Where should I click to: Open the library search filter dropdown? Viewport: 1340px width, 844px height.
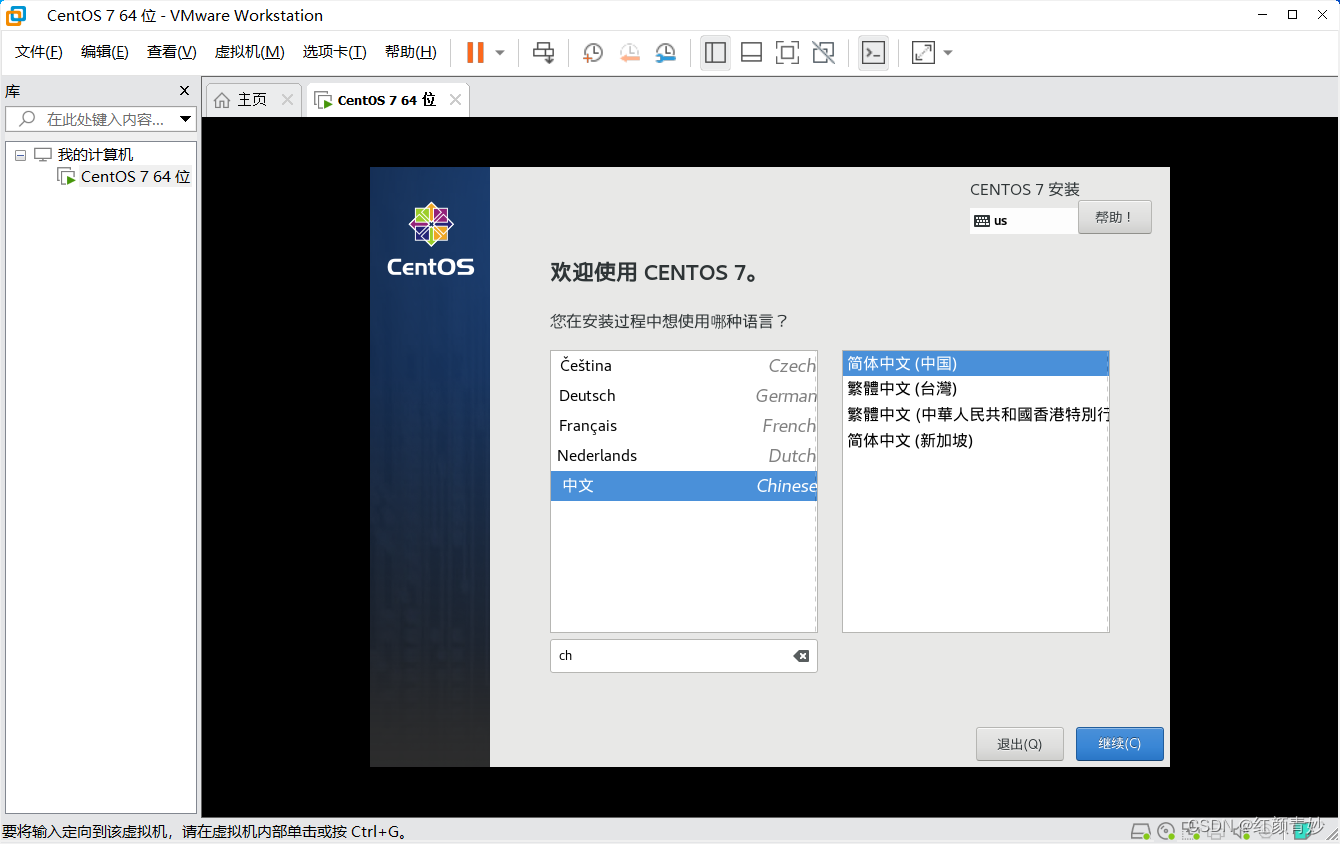click(185, 119)
